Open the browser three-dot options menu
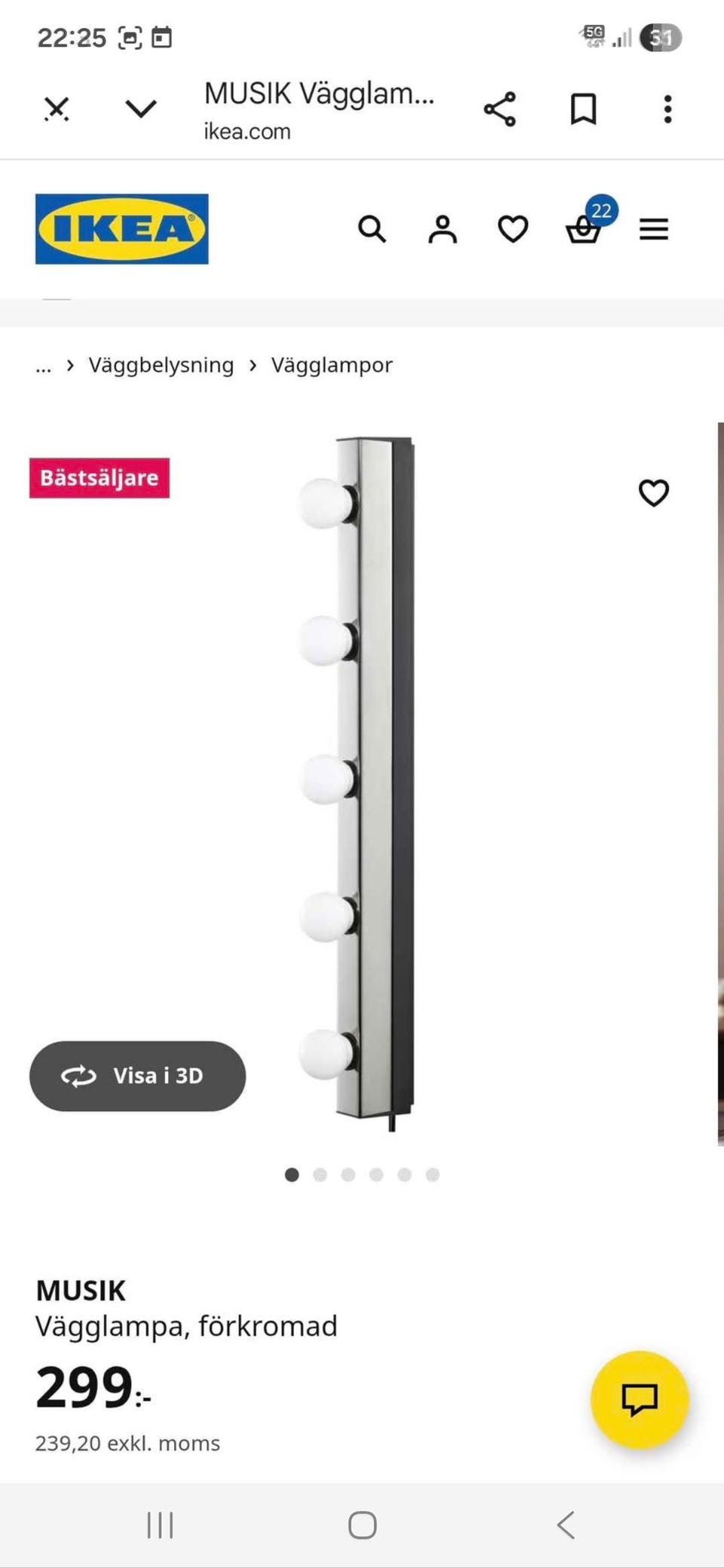Screen dimensions: 724x1568 point(667,109)
